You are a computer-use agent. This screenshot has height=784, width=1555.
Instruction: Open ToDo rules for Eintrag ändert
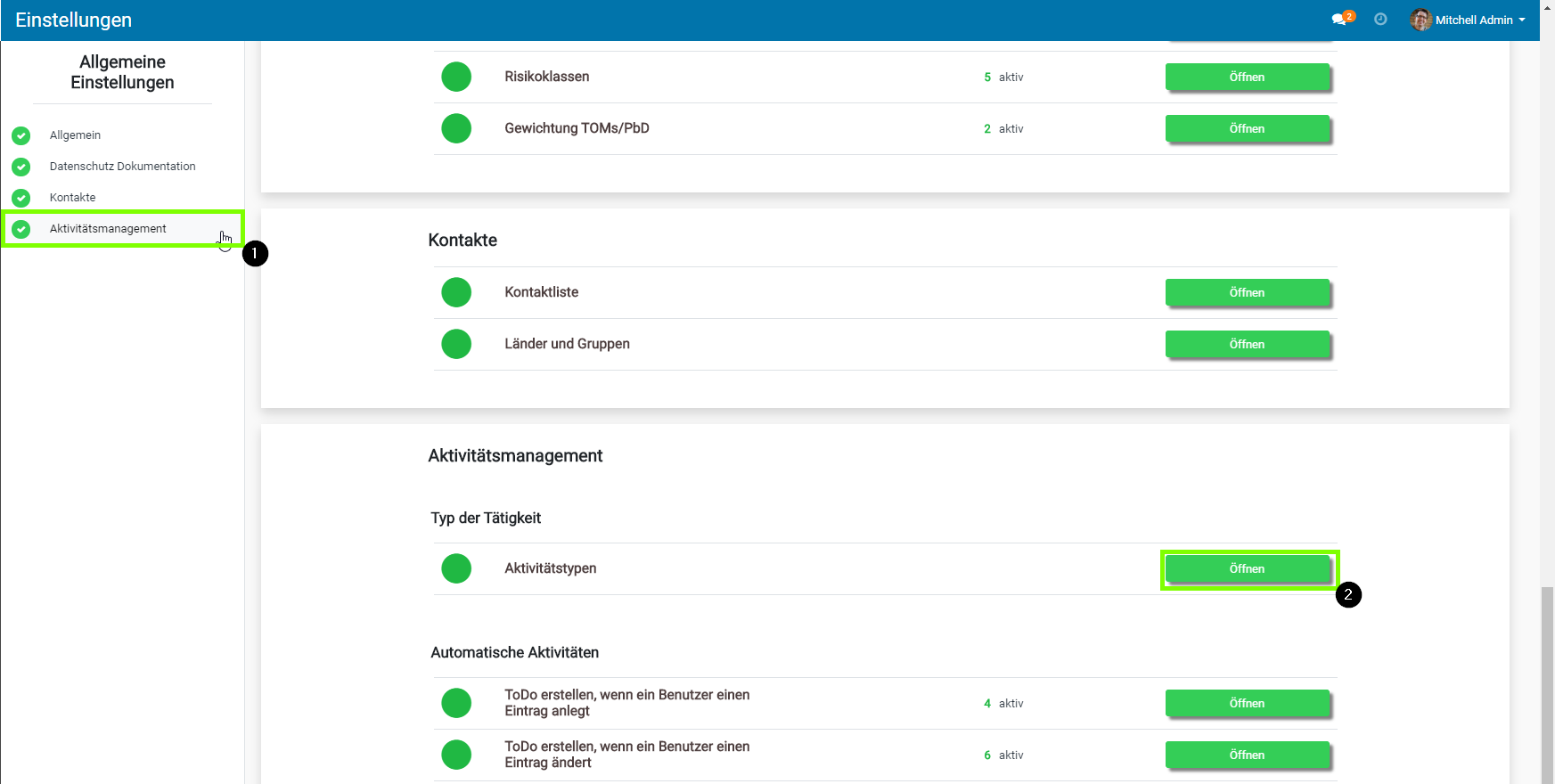(x=1247, y=755)
